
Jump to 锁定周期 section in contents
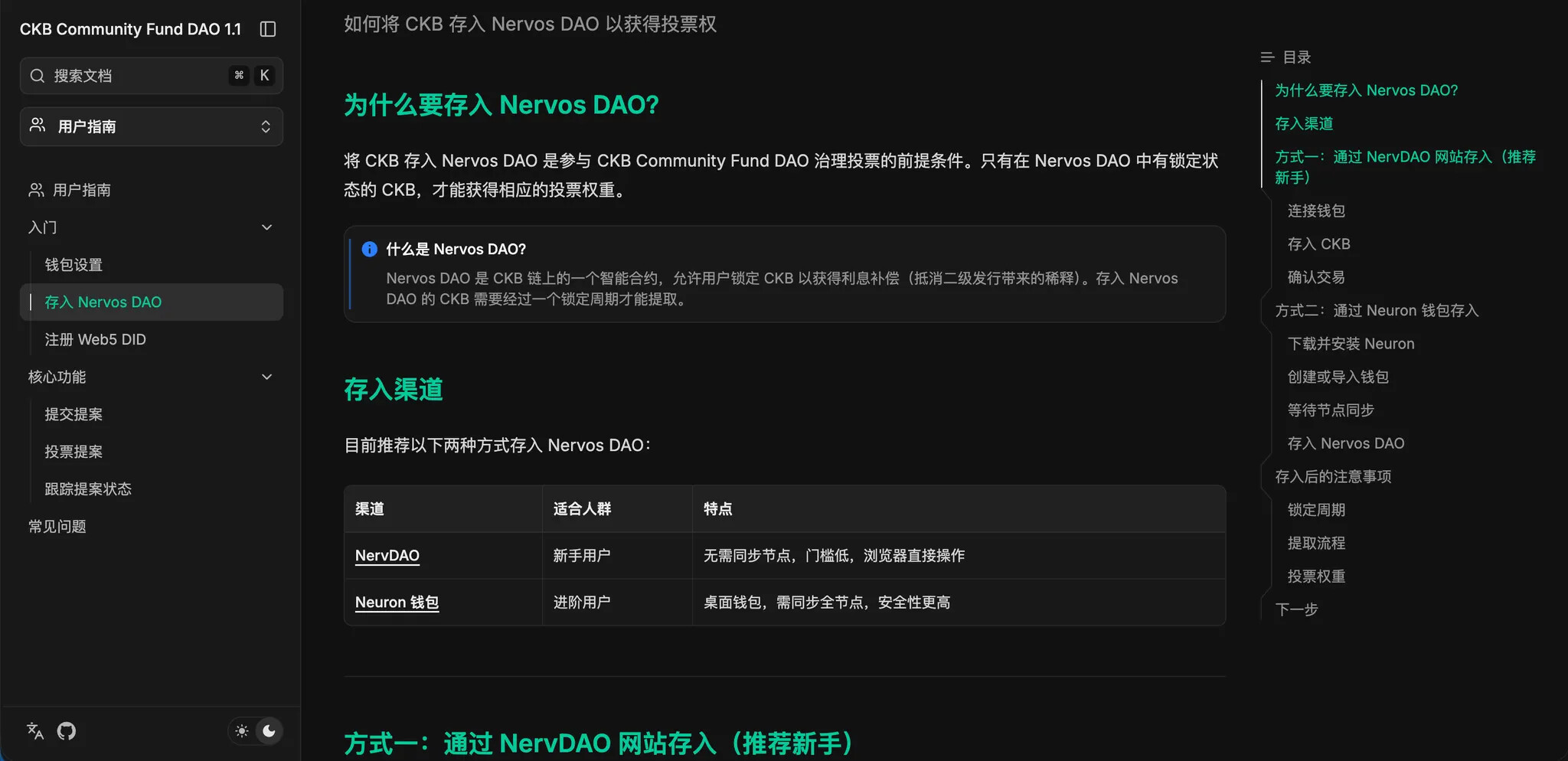point(1316,510)
